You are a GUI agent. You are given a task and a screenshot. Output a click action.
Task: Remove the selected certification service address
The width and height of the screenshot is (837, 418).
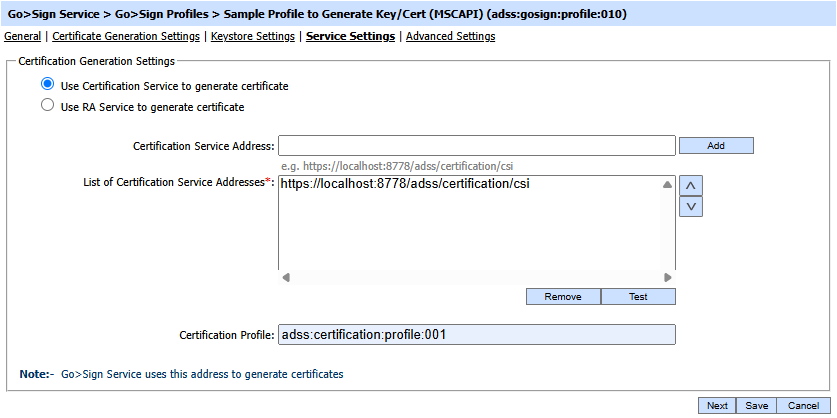point(563,297)
